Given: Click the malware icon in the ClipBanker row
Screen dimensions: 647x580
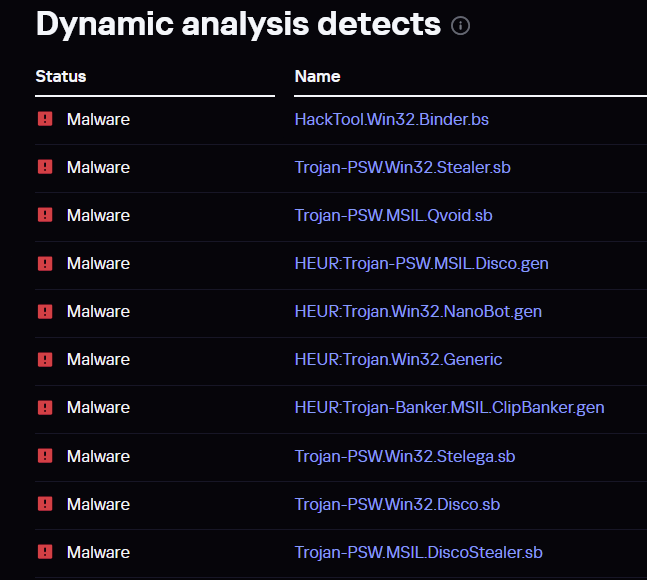Looking at the screenshot, I should point(45,407).
